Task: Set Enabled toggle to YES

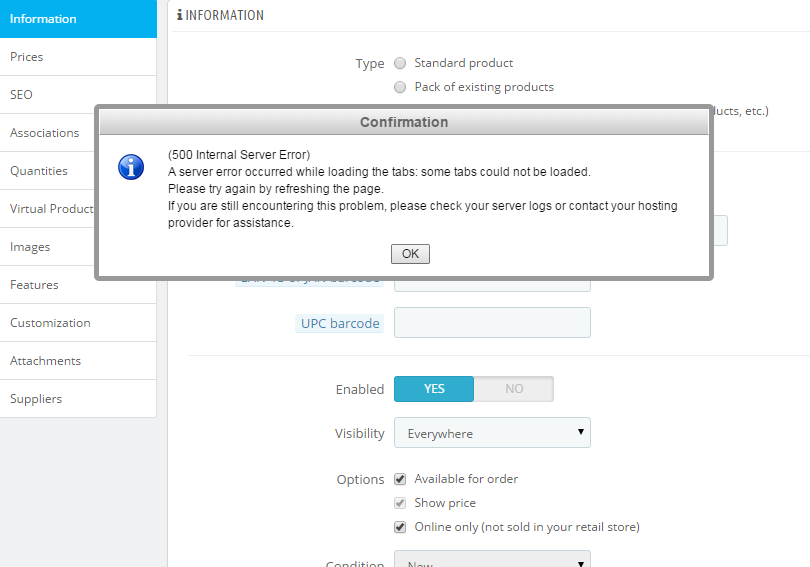Action: point(434,389)
